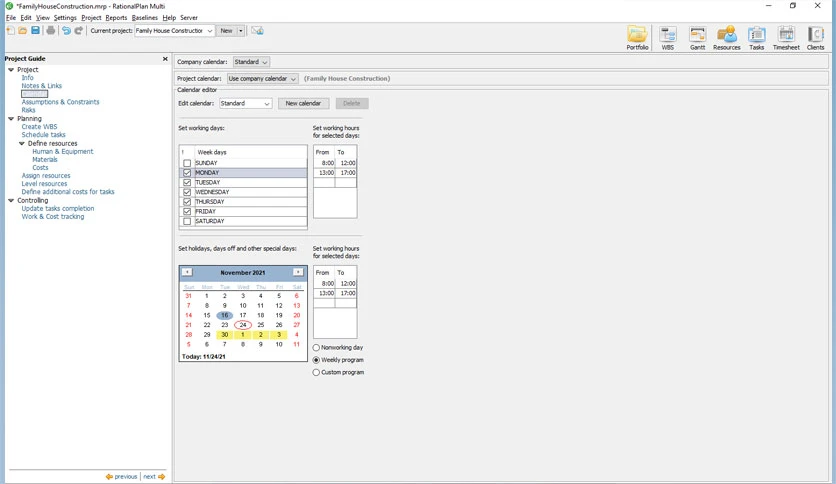The width and height of the screenshot is (836, 484).
Task: Toggle MONDAY working day checkbox
Action: pyautogui.click(x=187, y=173)
